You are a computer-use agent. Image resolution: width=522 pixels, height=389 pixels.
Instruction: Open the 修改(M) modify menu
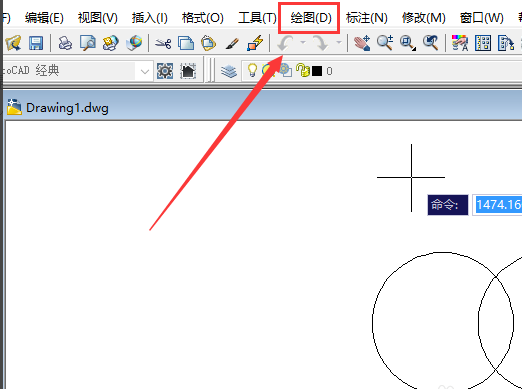(424, 18)
